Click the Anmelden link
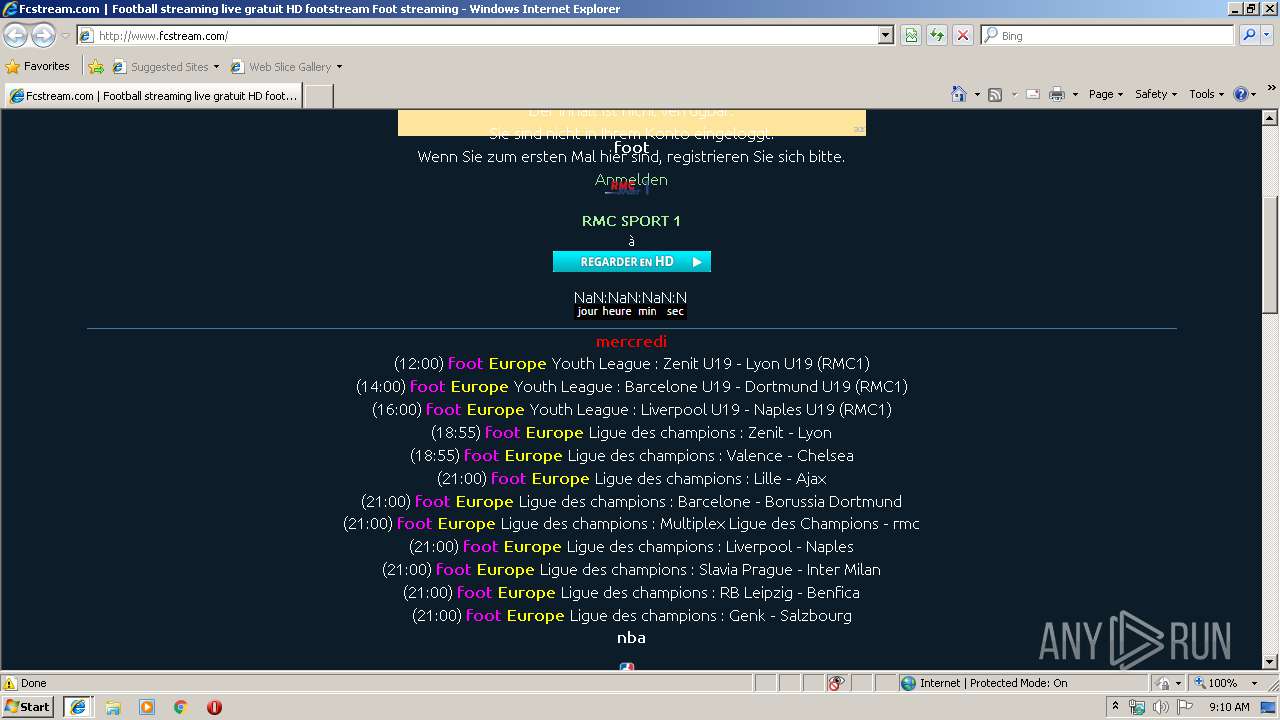Viewport: 1280px width, 720px height. pos(631,180)
